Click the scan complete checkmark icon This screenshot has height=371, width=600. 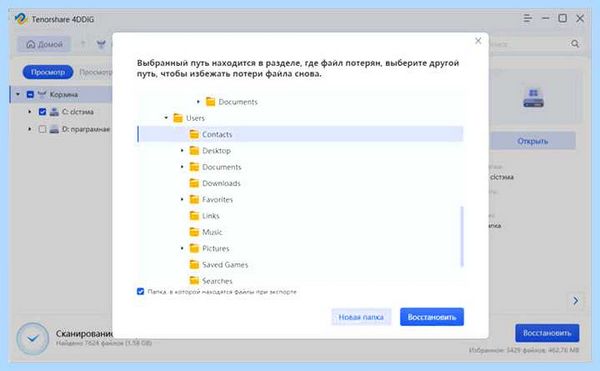point(33,338)
